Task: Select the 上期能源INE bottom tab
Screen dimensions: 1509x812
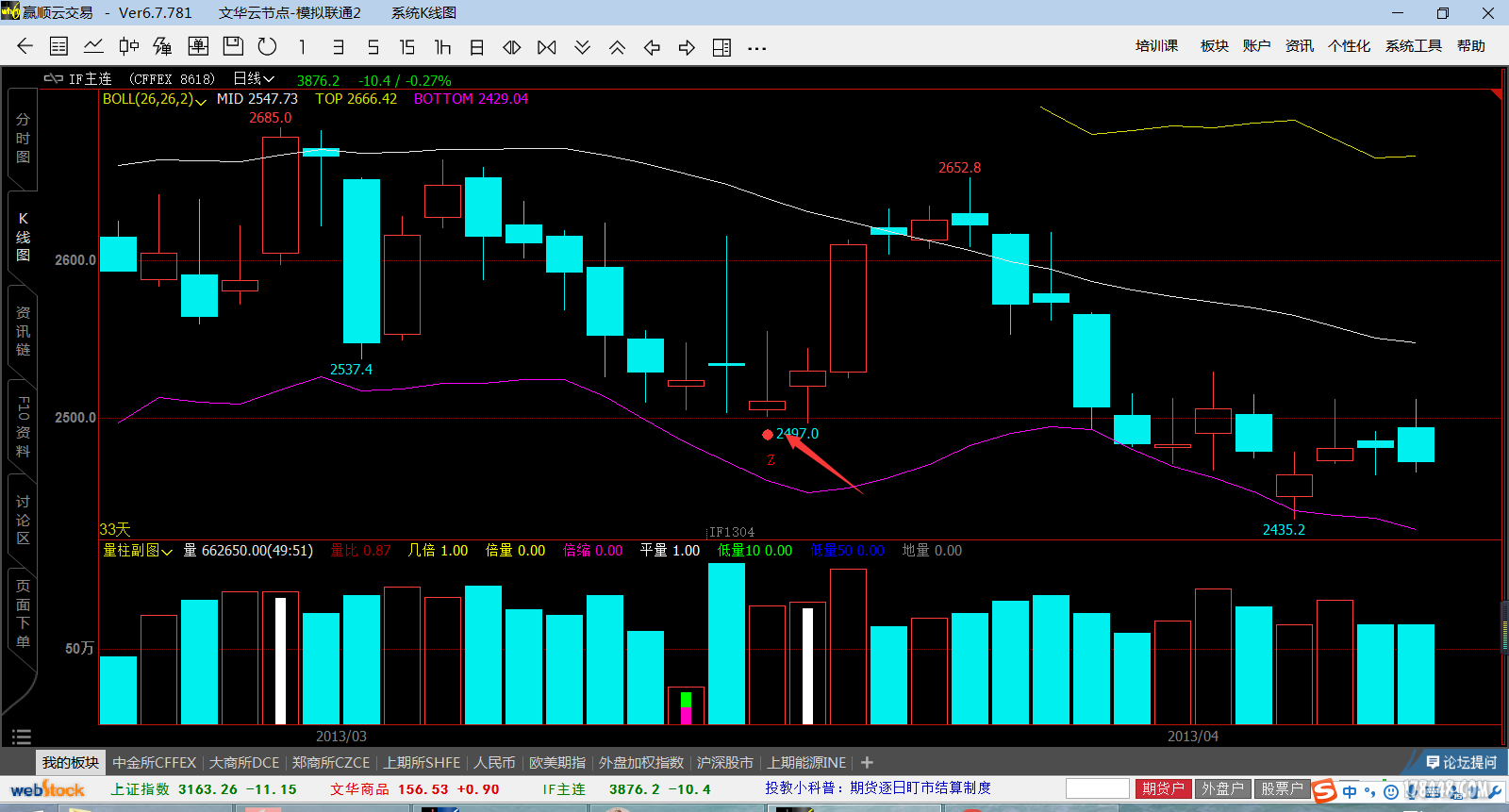Action: tap(806, 762)
